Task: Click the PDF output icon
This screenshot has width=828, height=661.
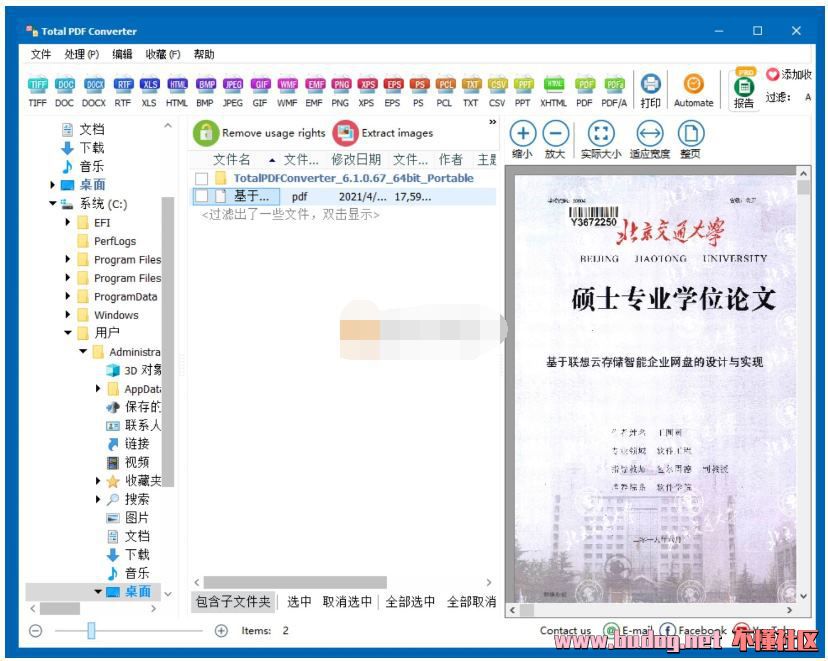Action: (x=585, y=92)
